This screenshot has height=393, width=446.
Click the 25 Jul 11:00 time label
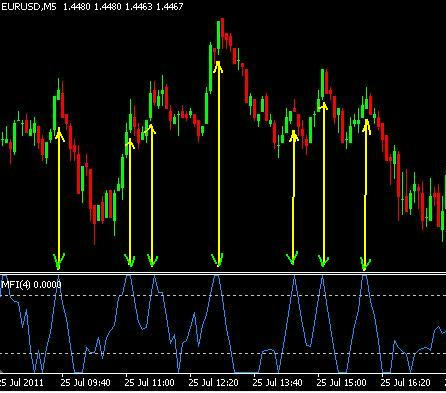pyautogui.click(x=149, y=382)
